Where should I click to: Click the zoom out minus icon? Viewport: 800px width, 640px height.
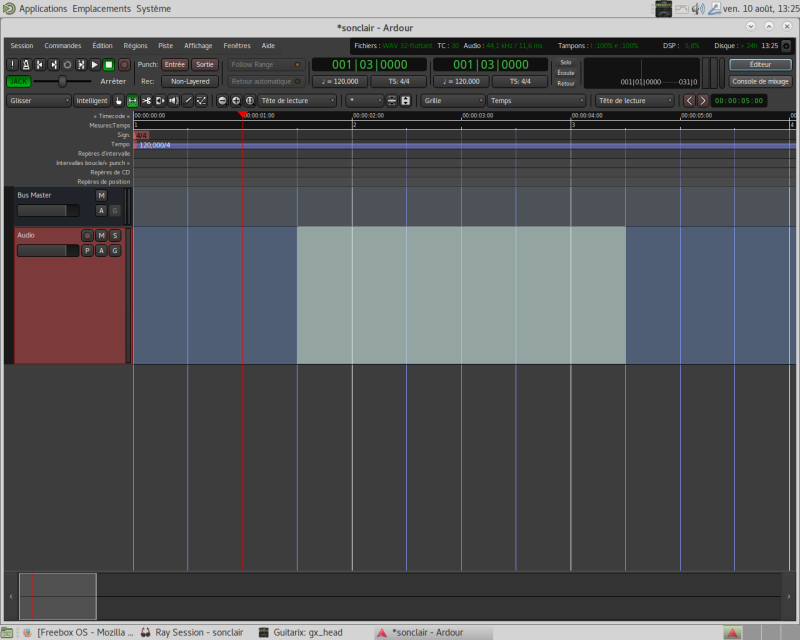222,101
